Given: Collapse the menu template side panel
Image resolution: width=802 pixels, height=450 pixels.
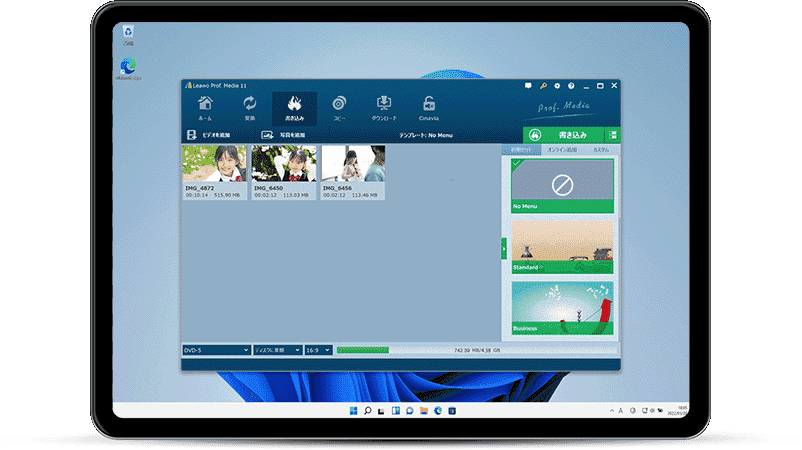Looking at the screenshot, I should pyautogui.click(x=504, y=246).
